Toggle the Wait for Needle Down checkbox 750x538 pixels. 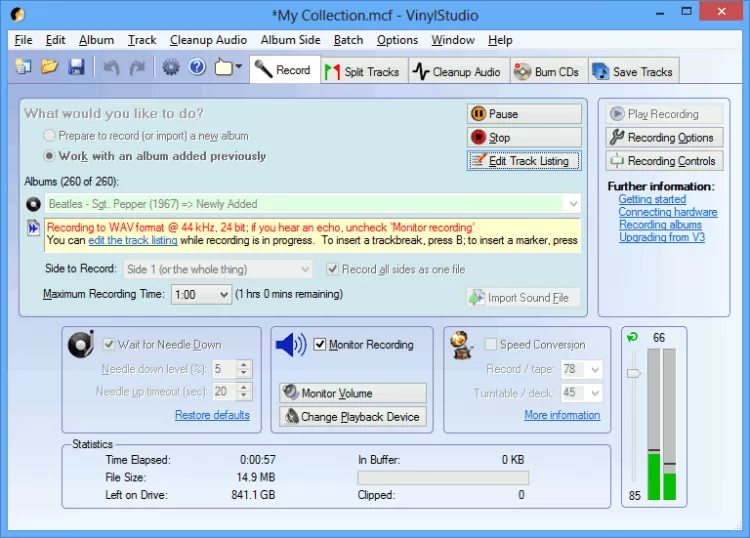click(109, 345)
